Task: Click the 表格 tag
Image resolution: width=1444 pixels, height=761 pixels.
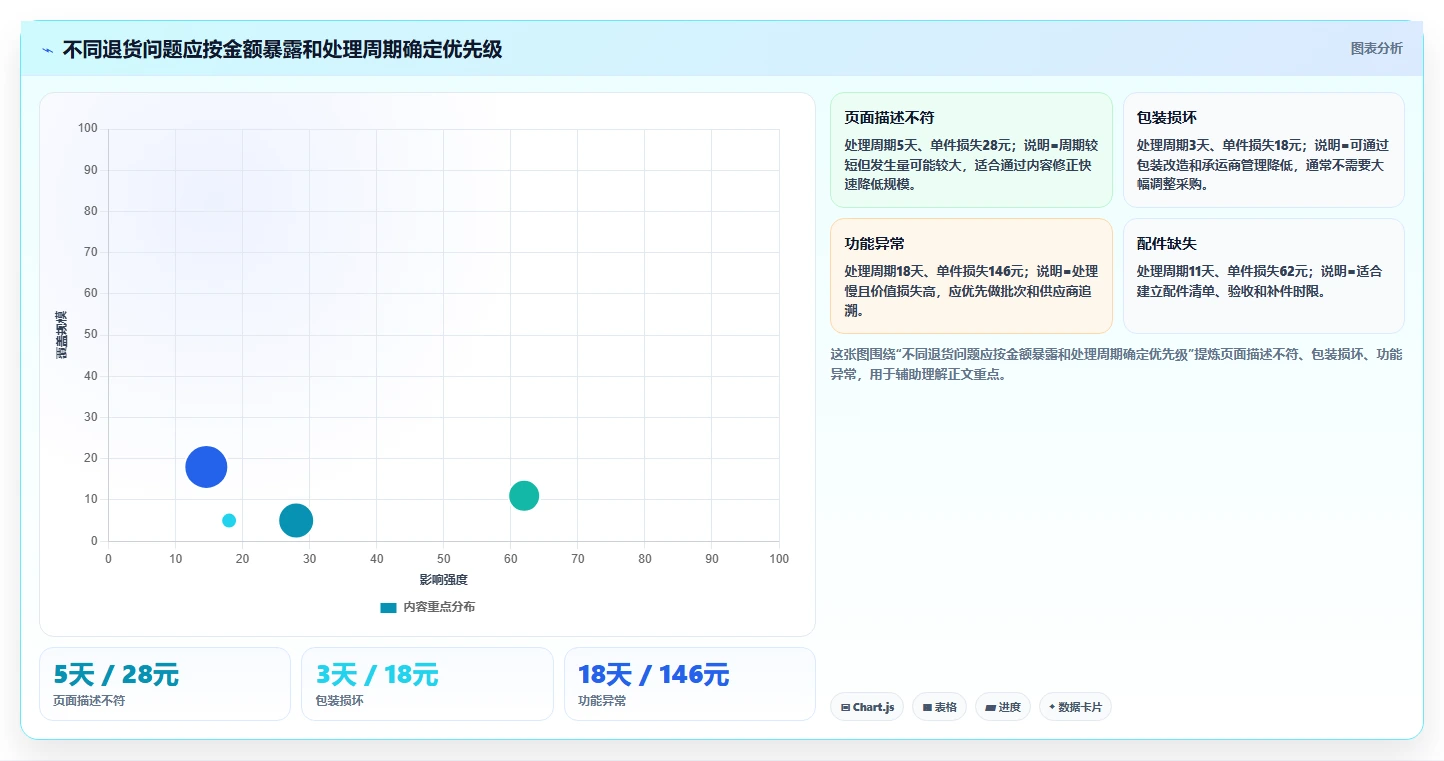Action: pos(939,707)
